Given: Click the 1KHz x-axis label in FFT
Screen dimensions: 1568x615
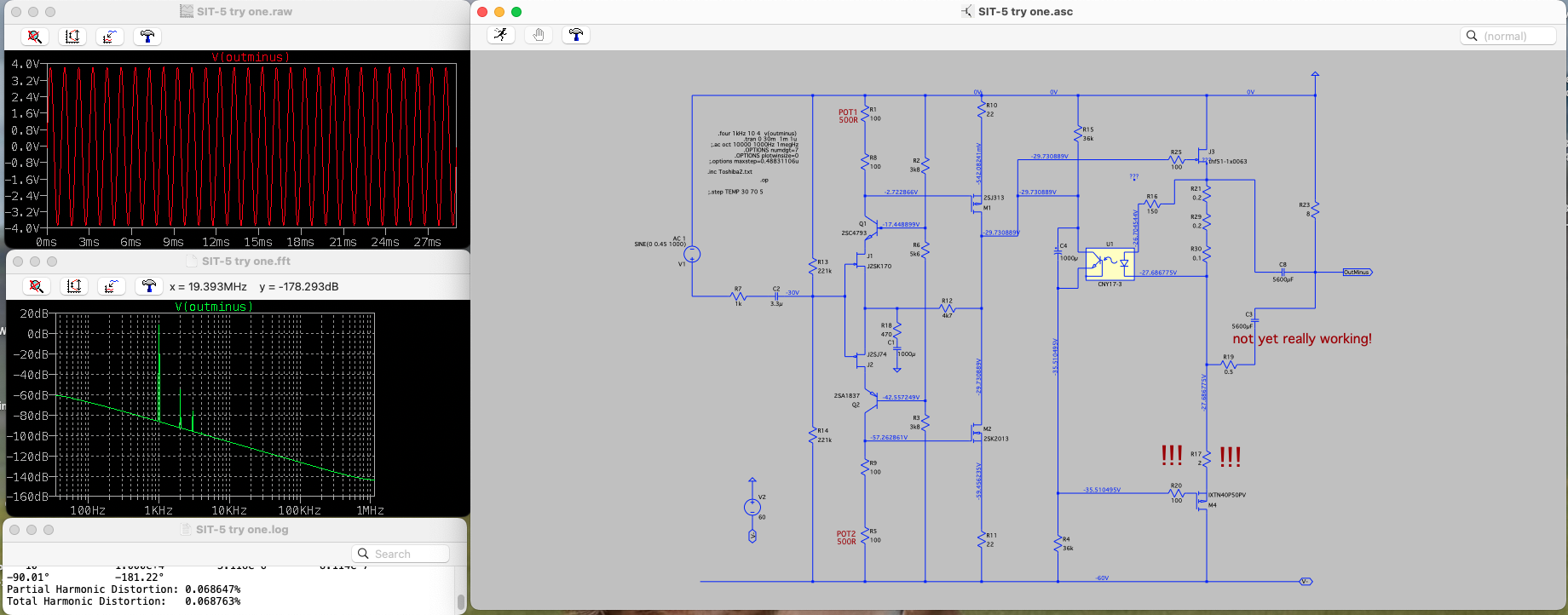Looking at the screenshot, I should (159, 510).
